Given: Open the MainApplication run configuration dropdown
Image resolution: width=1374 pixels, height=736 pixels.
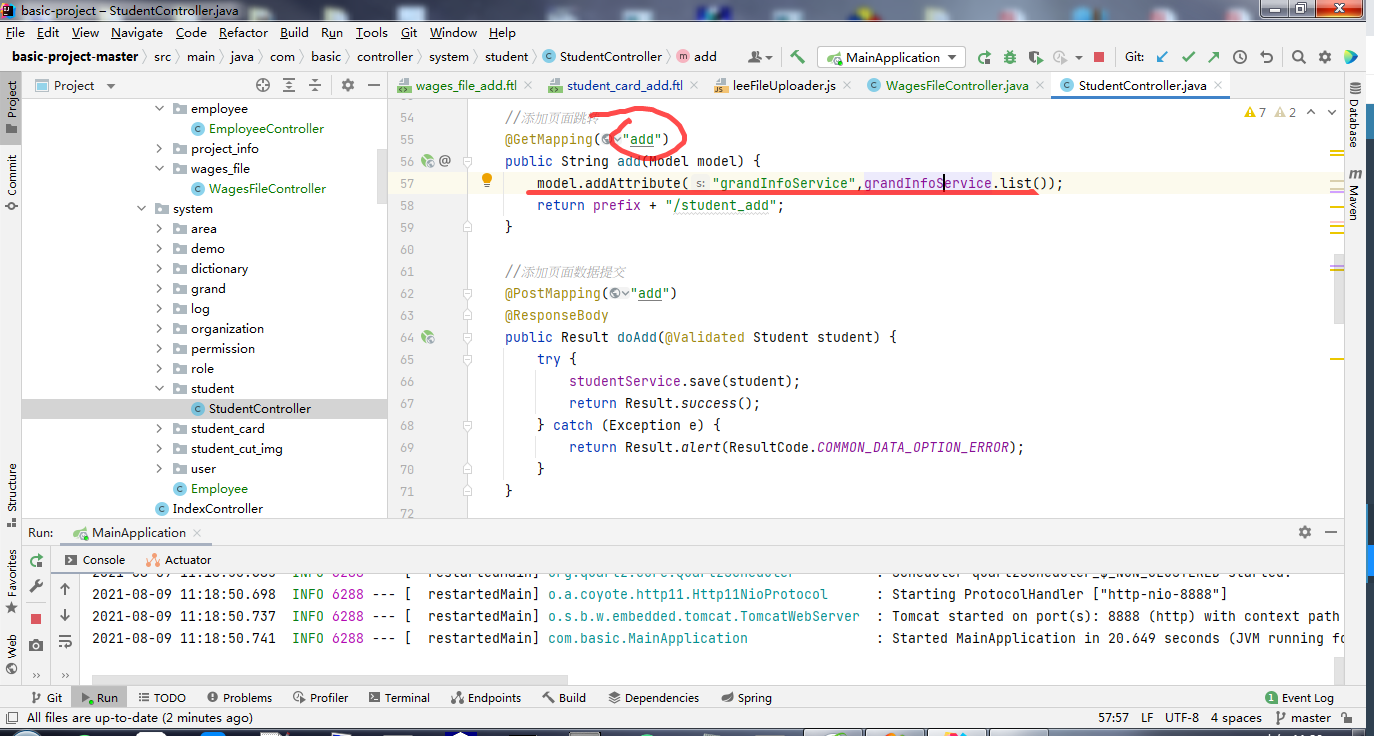Looking at the screenshot, I should point(892,57).
